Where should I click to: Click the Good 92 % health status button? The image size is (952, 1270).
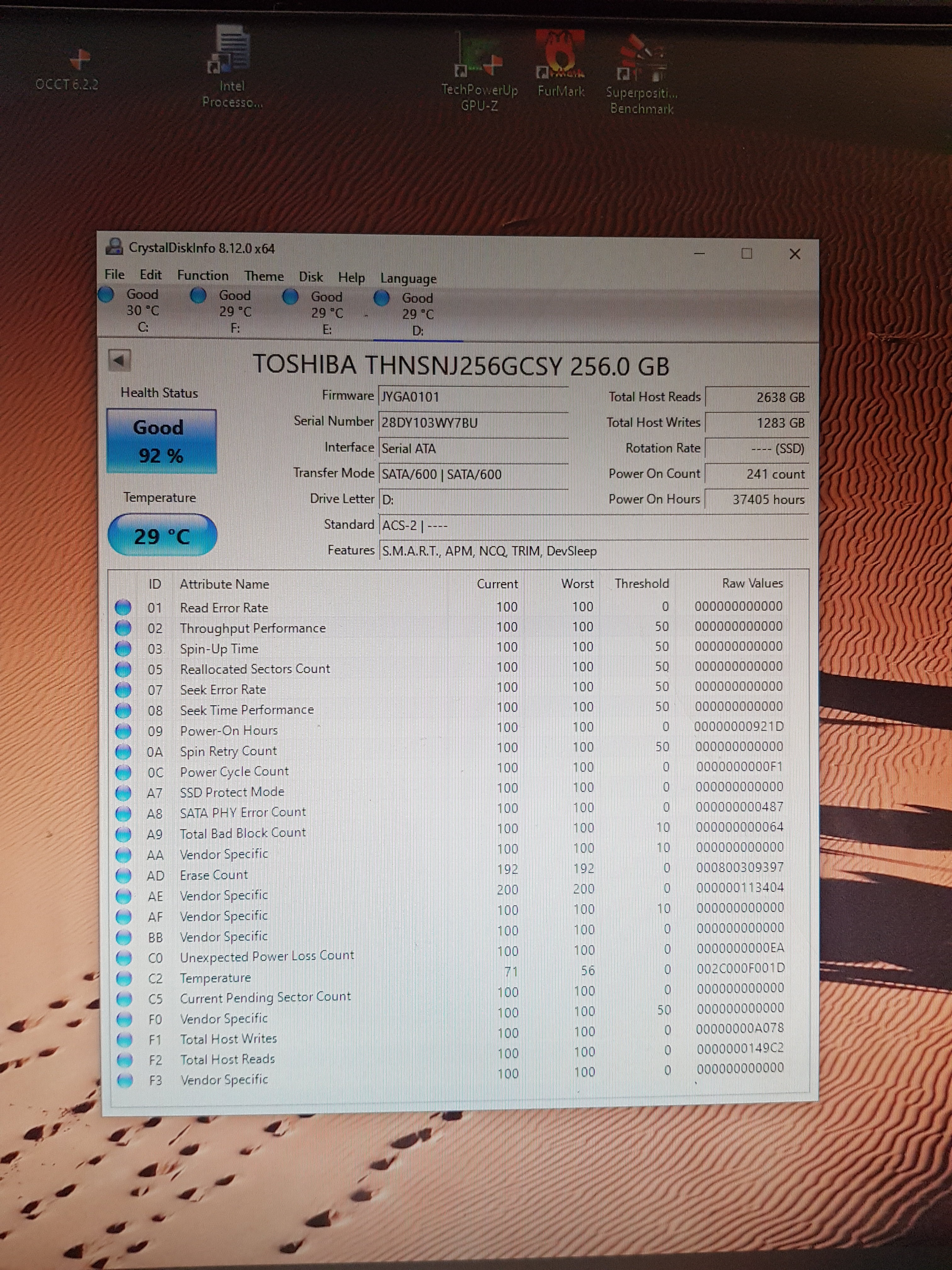point(161,441)
